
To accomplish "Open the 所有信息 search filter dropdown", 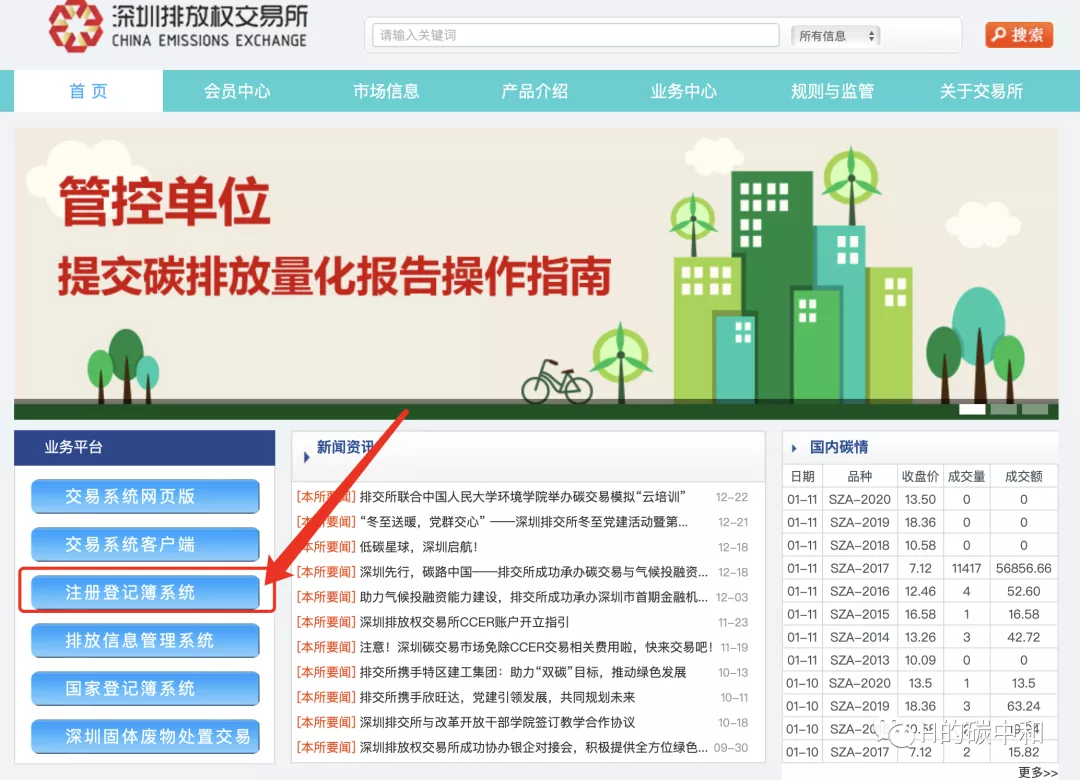I will tap(835, 34).
